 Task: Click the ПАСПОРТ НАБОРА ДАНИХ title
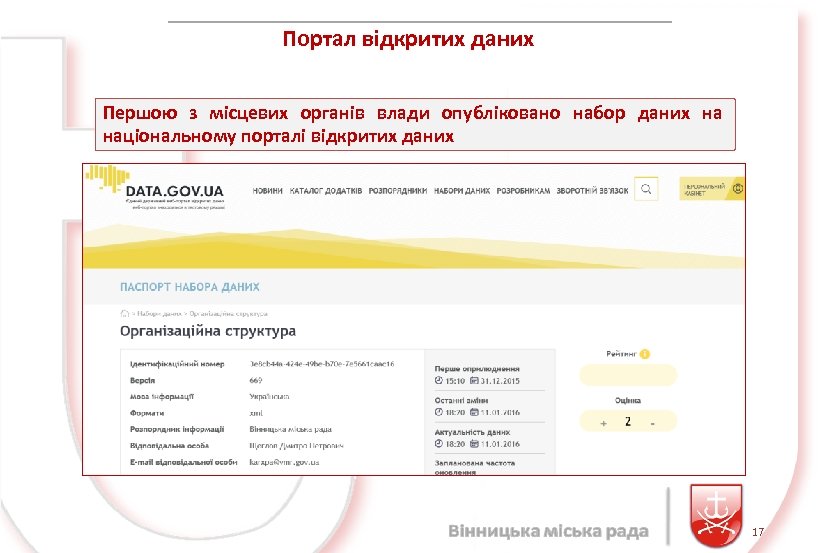click(x=190, y=287)
